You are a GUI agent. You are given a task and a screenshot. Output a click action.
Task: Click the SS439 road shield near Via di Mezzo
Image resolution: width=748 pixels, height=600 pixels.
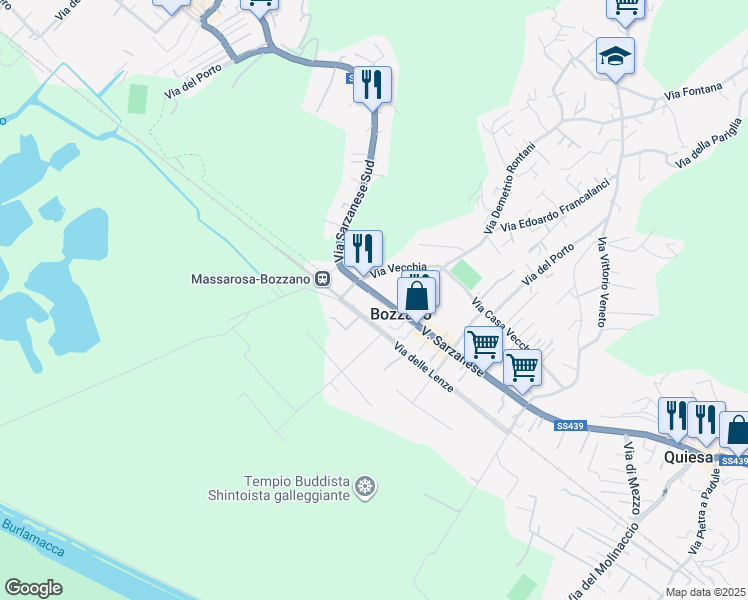tap(571, 426)
